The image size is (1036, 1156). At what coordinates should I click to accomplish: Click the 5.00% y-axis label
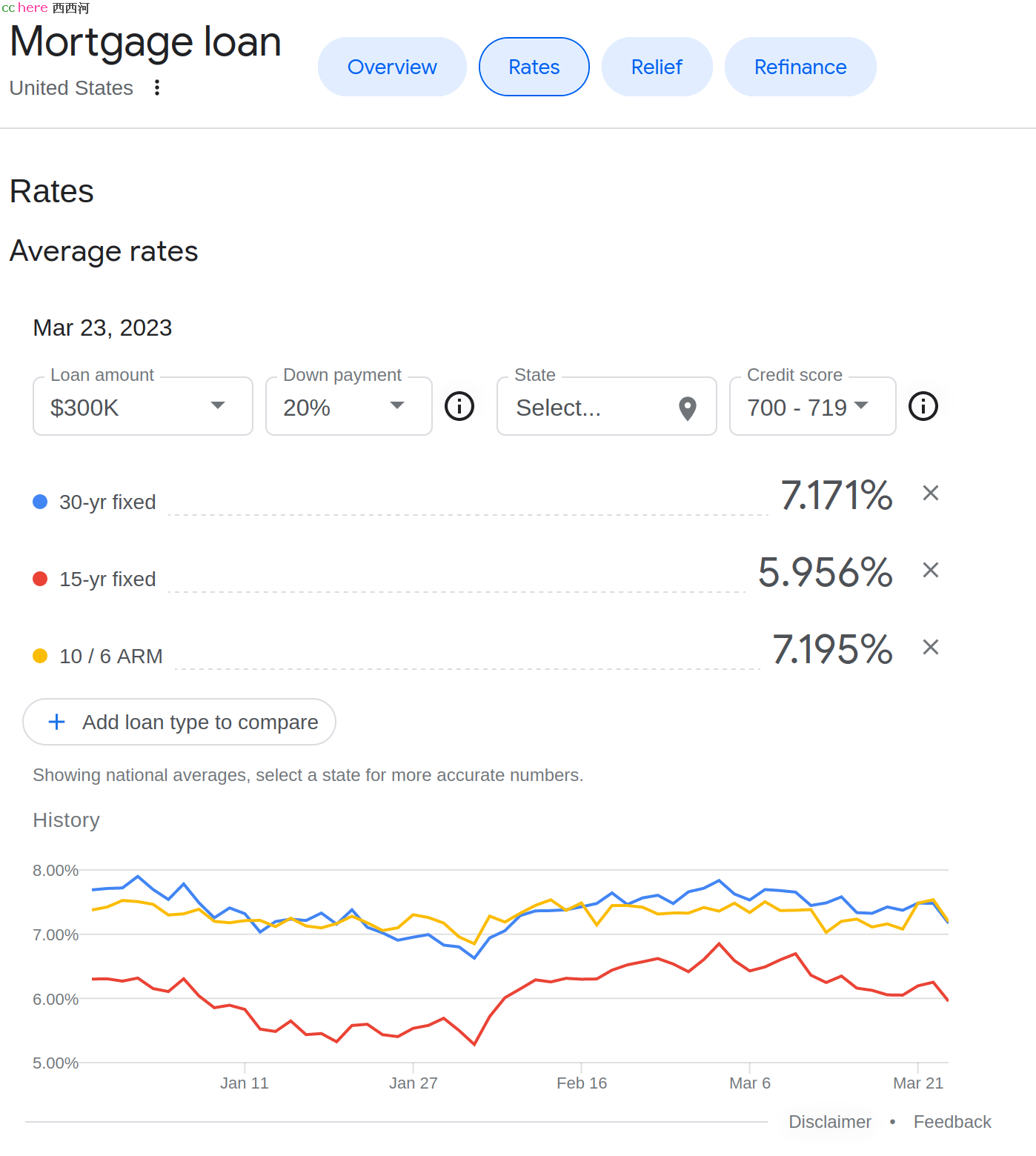click(x=56, y=1063)
